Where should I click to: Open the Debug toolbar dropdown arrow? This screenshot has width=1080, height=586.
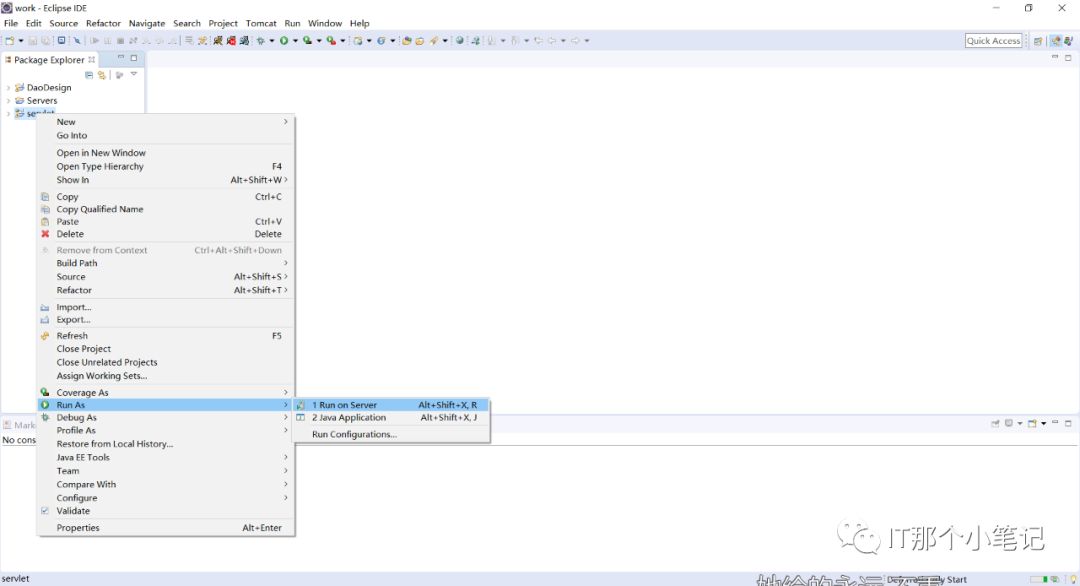click(271, 41)
